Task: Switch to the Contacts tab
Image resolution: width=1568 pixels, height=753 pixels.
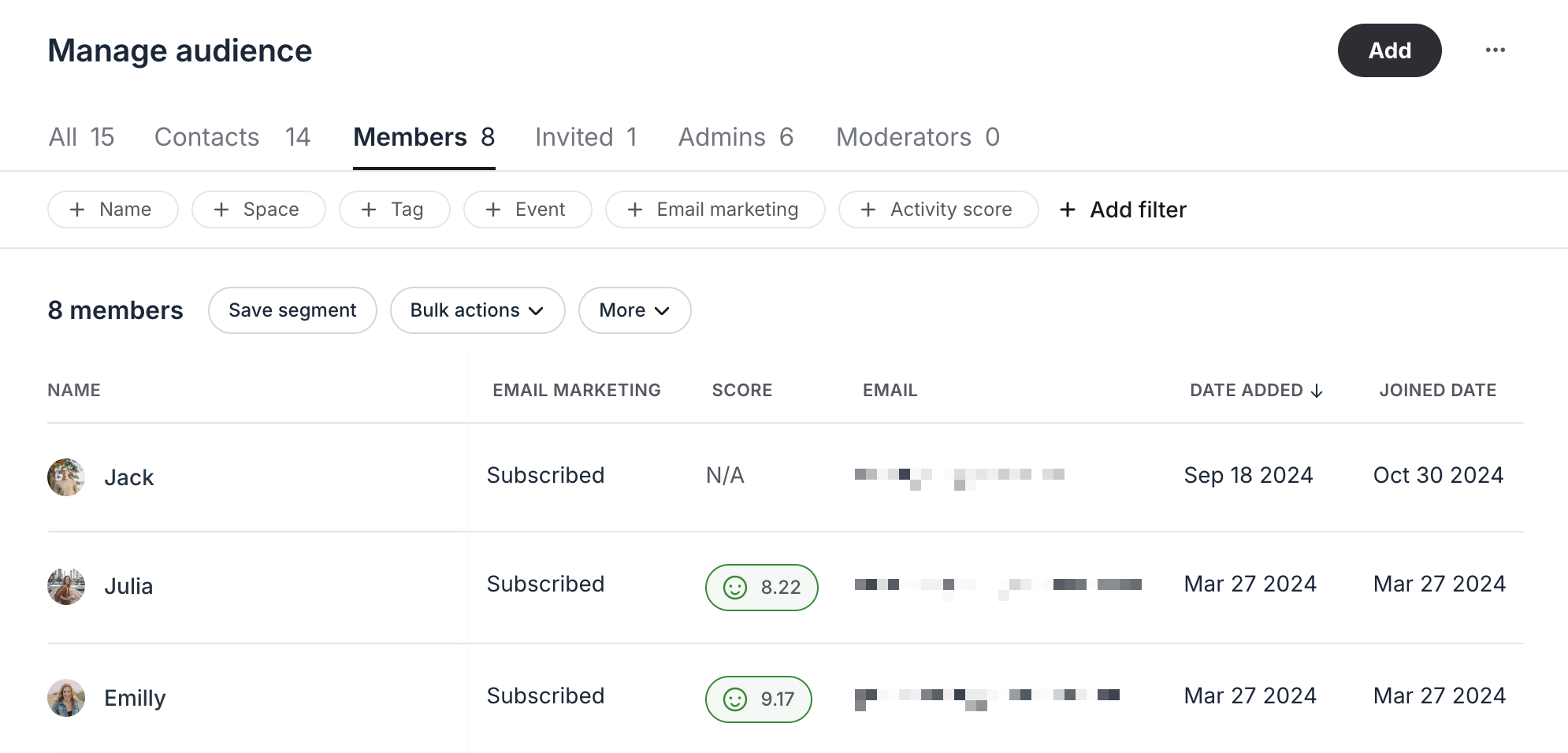Action: click(206, 137)
